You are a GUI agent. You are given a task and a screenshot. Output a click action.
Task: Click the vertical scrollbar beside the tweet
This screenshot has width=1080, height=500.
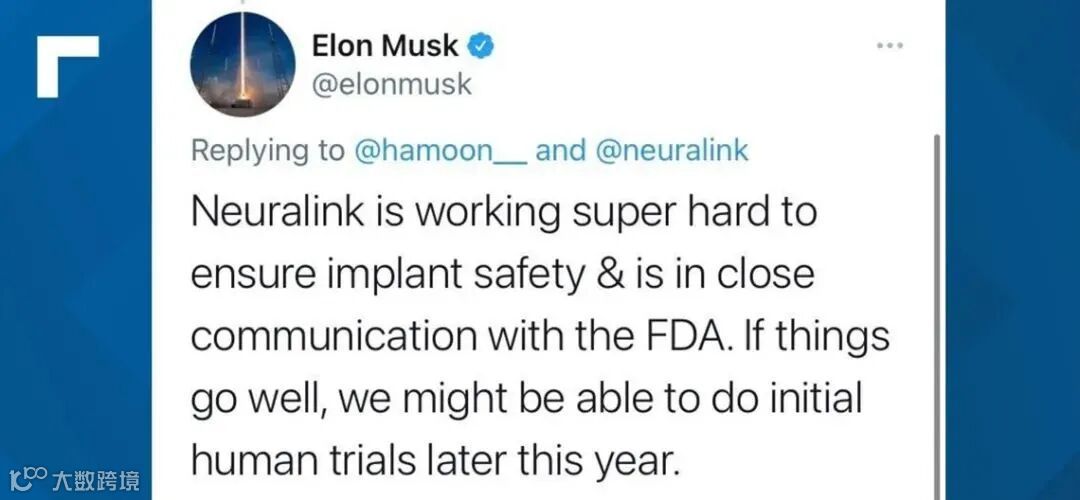tap(937, 300)
